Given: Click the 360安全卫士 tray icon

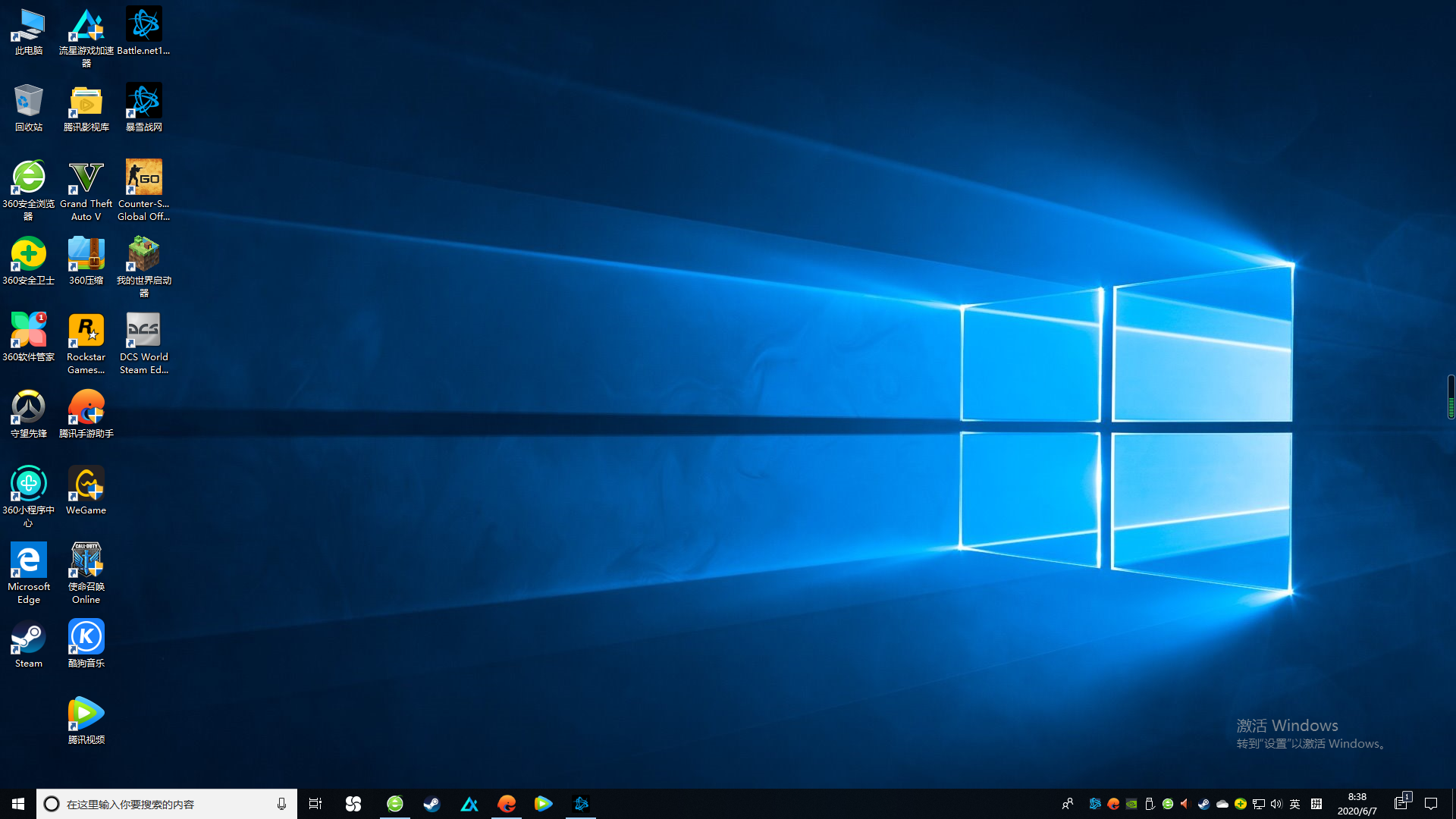Looking at the screenshot, I should click(1241, 804).
